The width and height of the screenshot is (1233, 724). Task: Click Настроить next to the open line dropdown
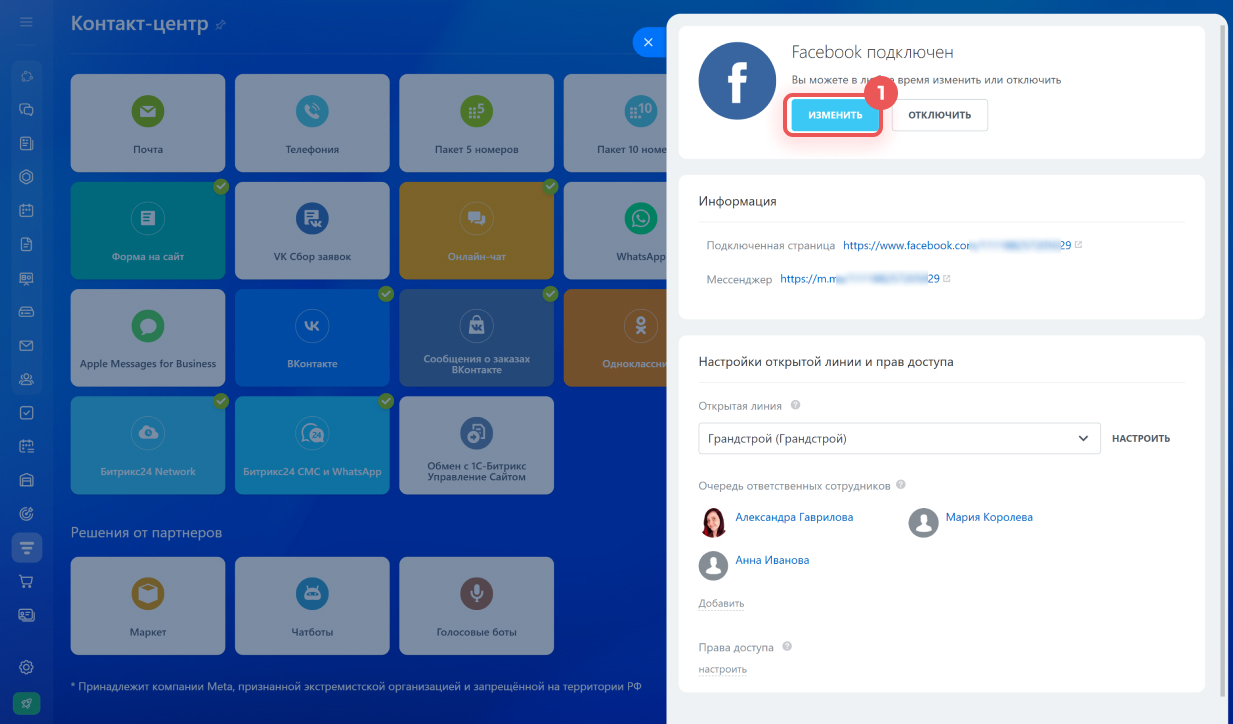coord(1141,438)
